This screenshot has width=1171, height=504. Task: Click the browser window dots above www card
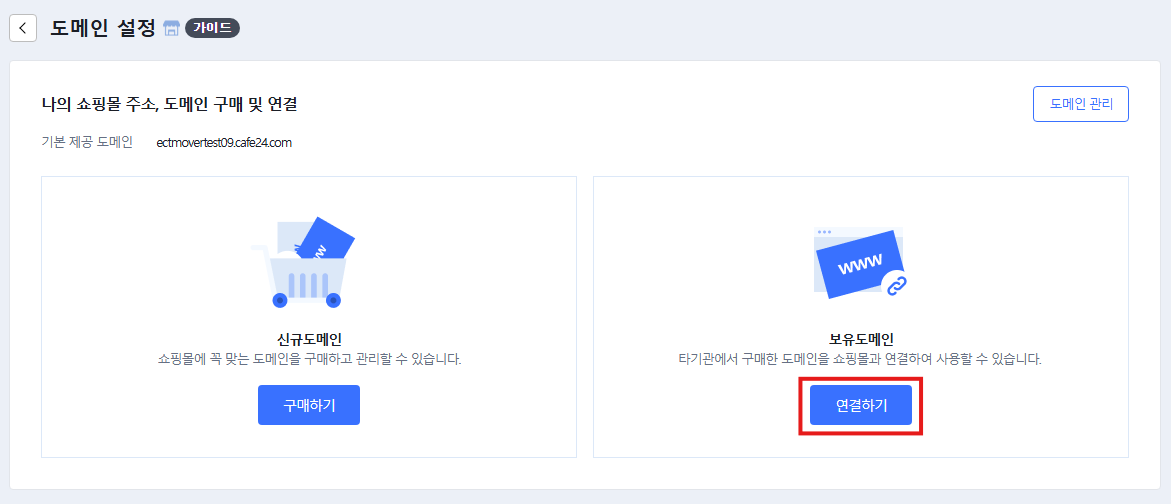(824, 232)
